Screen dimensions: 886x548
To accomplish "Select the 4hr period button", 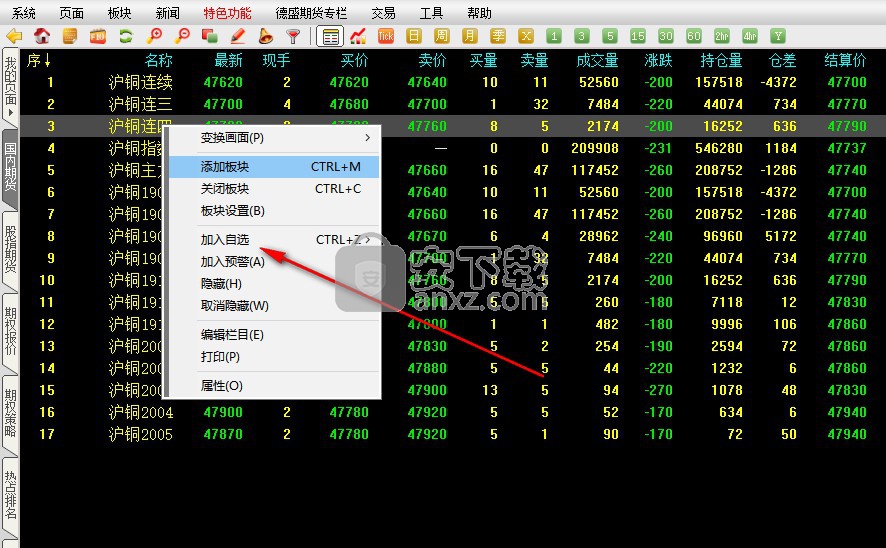I will [x=749, y=36].
